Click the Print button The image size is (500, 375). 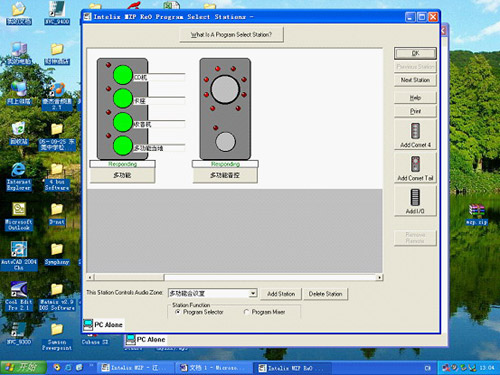tap(415, 111)
